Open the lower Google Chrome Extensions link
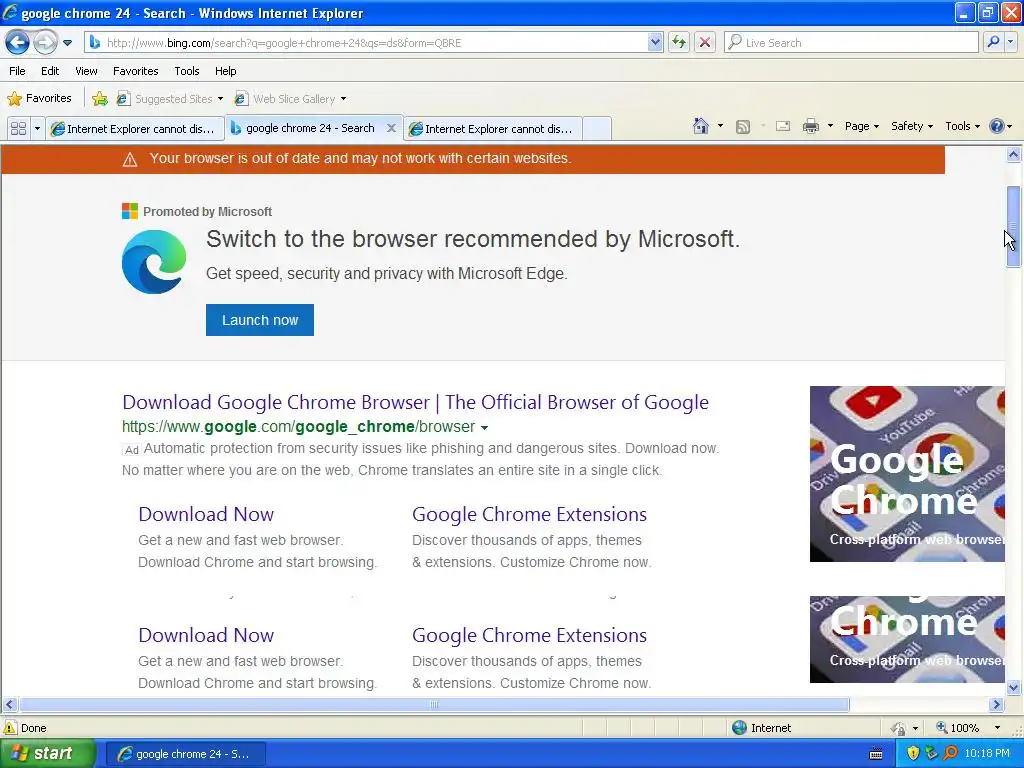Viewport: 1024px width, 768px height. click(530, 635)
